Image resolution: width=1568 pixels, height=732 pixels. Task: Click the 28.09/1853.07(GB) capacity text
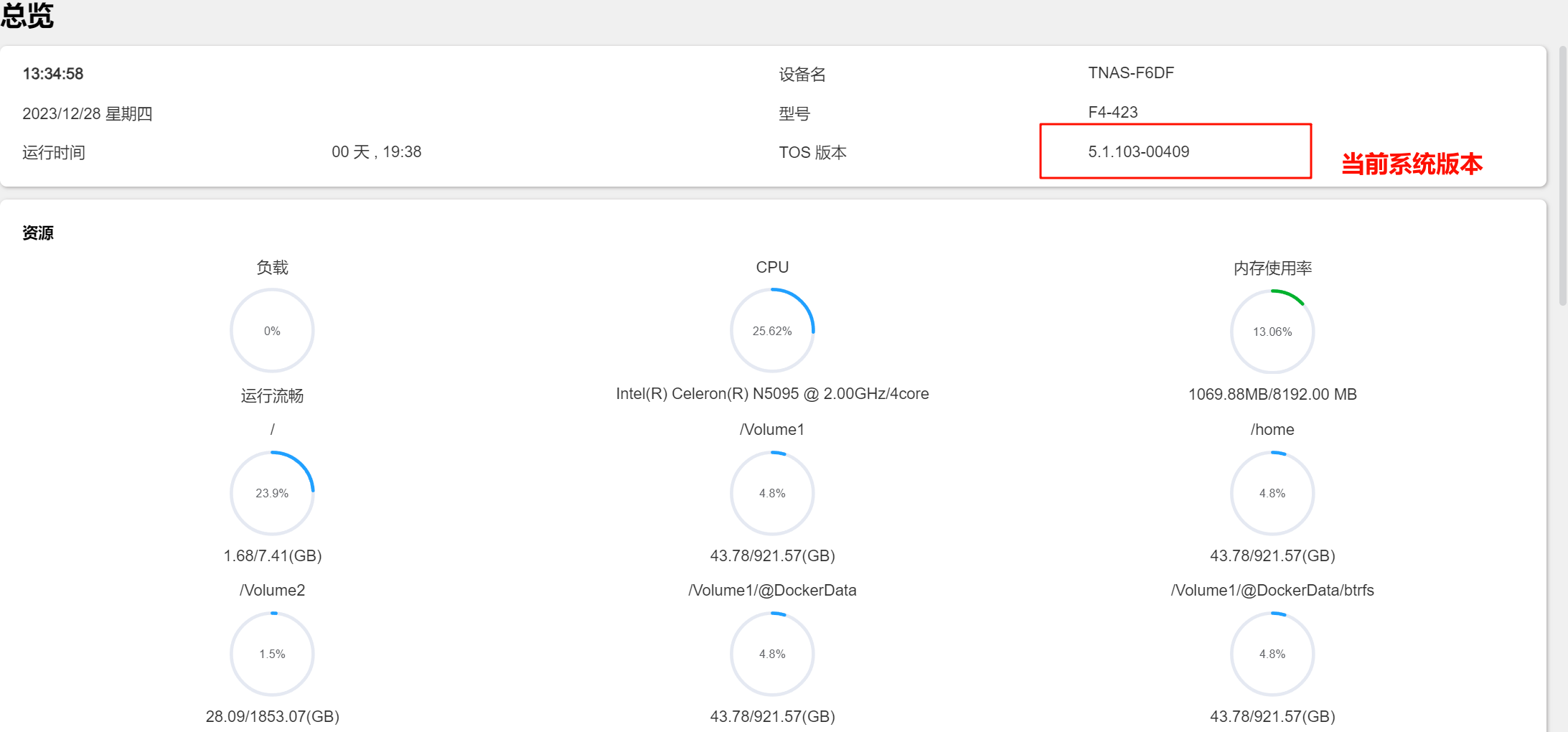point(272,716)
